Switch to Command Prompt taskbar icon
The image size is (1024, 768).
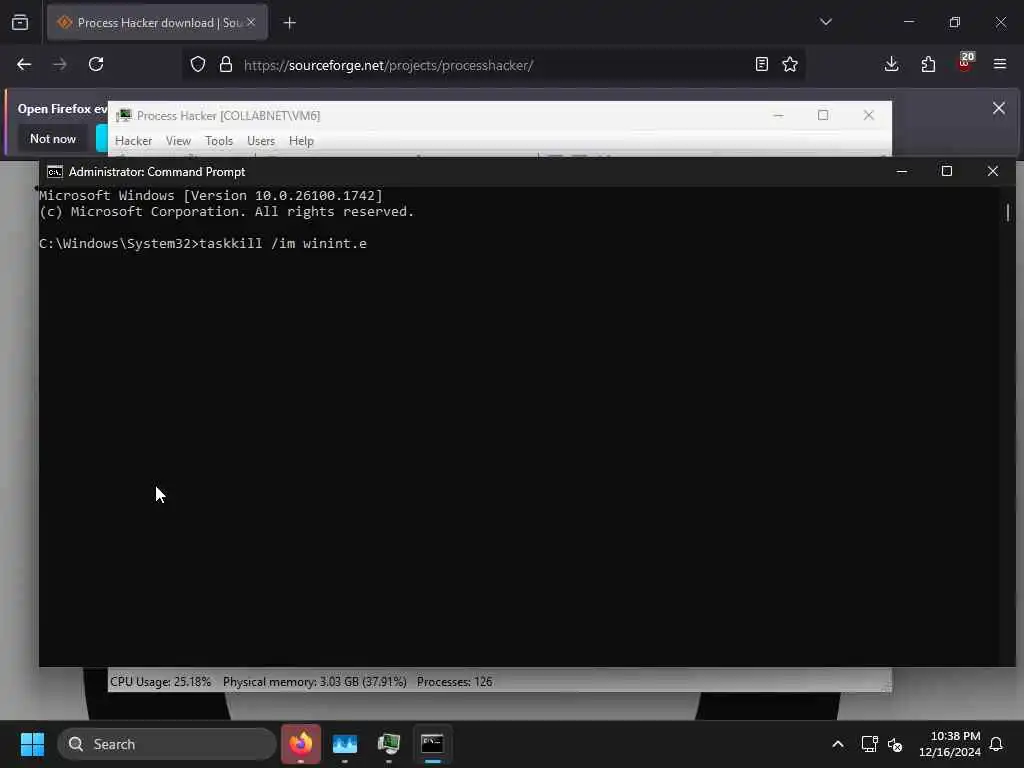click(x=432, y=744)
